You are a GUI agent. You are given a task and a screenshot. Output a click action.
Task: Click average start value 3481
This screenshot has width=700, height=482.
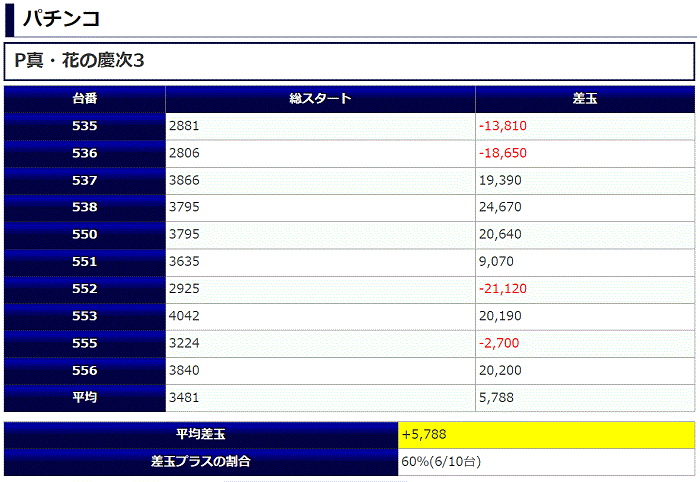(184, 398)
